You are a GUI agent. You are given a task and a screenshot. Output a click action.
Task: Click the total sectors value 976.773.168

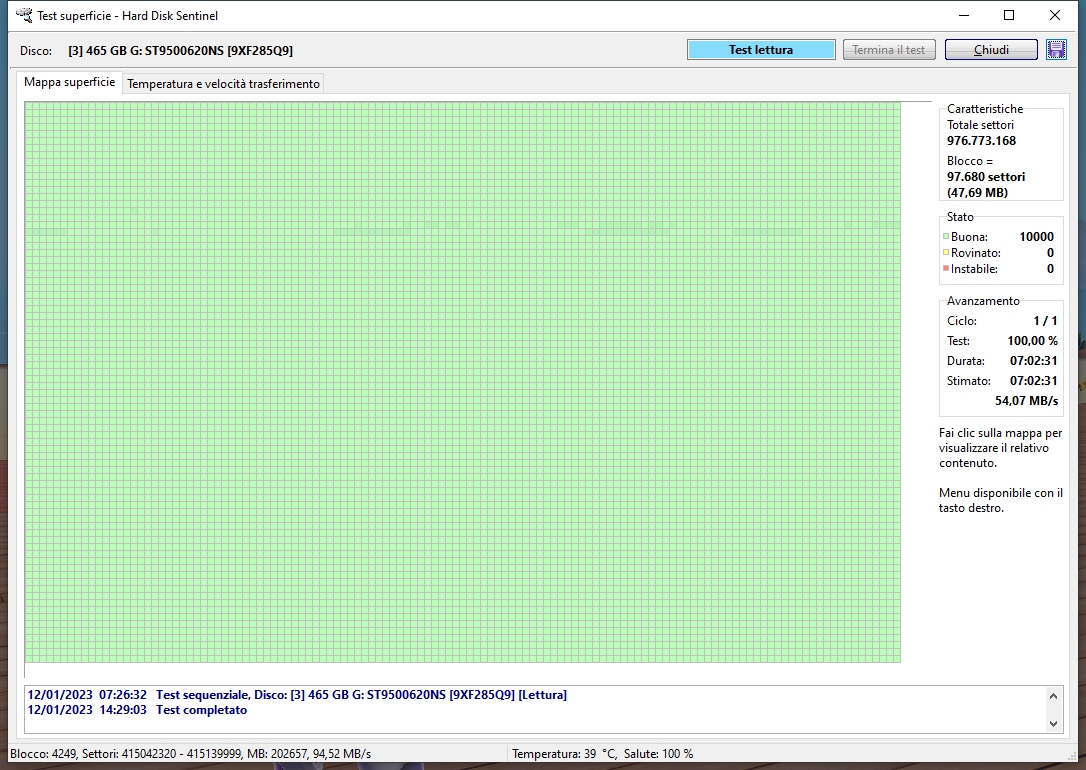[x=981, y=141]
